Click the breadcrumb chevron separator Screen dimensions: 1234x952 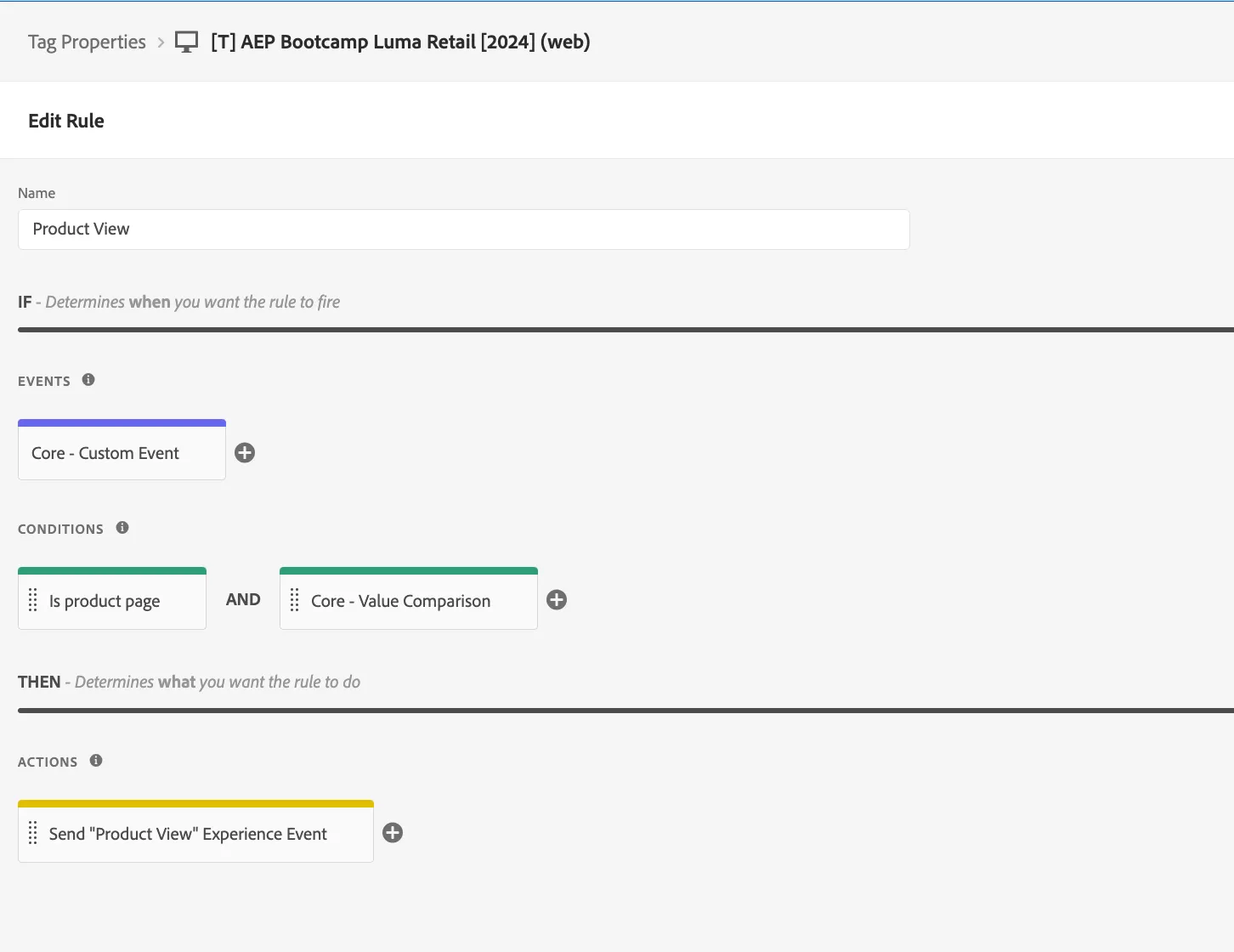pos(161,42)
